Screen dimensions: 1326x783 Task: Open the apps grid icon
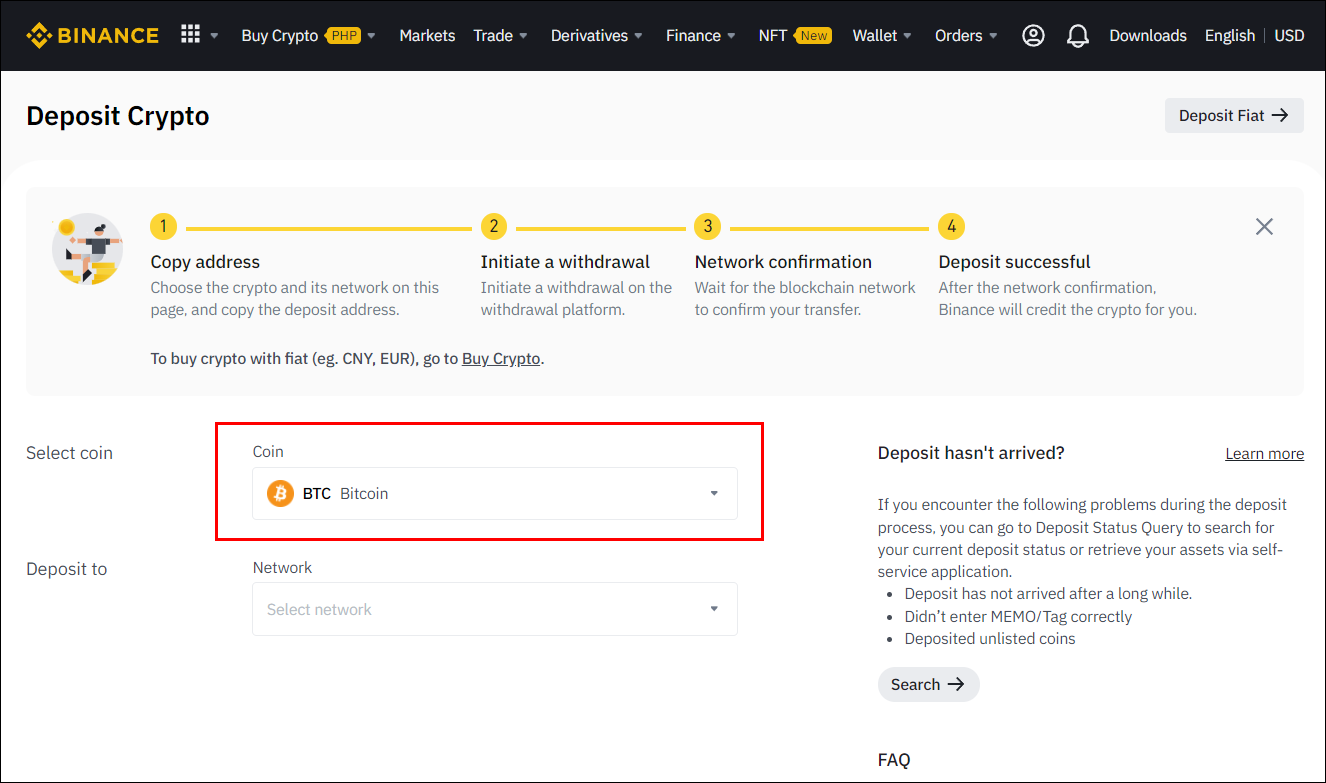191,33
